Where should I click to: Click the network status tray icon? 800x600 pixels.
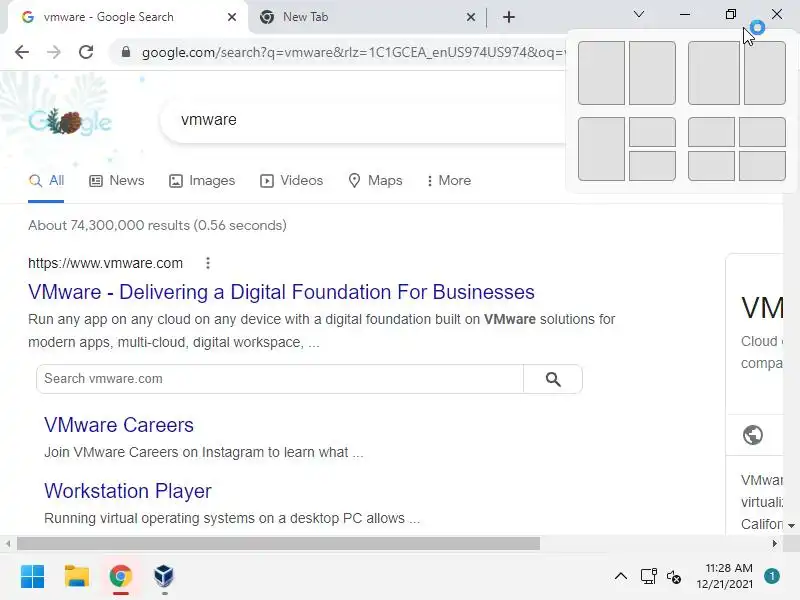(648, 577)
